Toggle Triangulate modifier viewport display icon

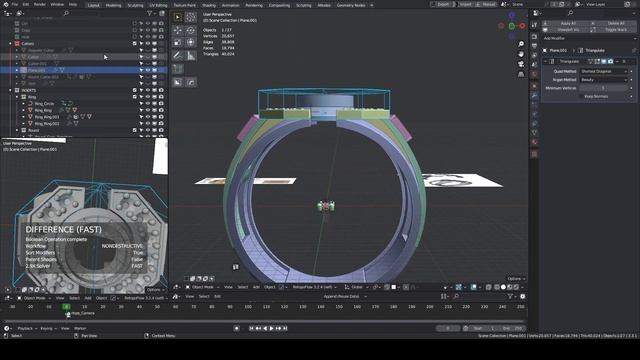click(x=604, y=61)
